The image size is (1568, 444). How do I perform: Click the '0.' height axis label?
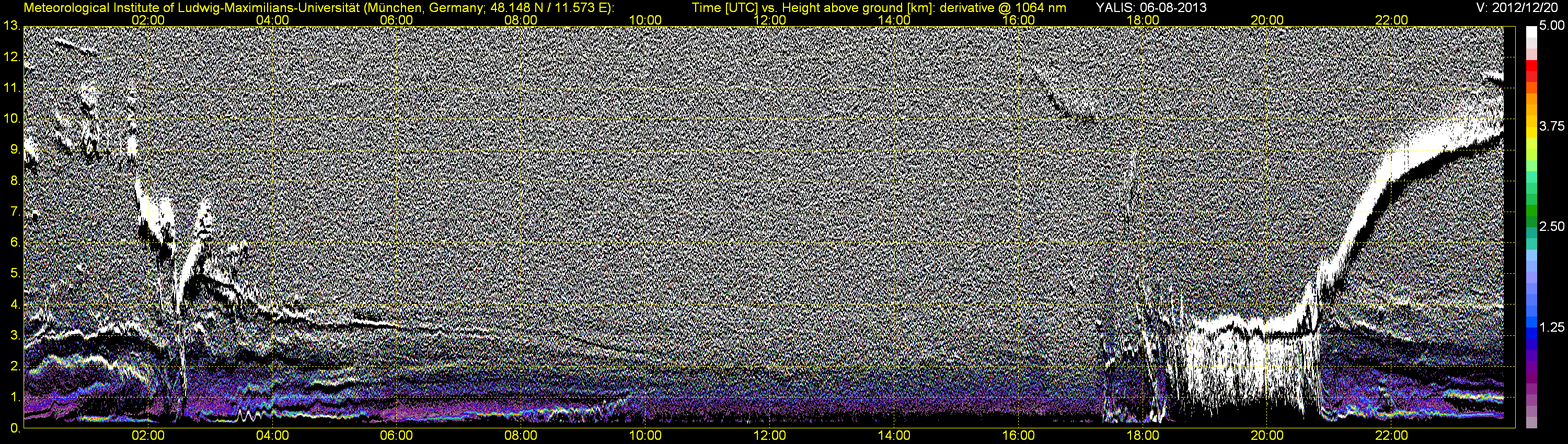(15, 429)
